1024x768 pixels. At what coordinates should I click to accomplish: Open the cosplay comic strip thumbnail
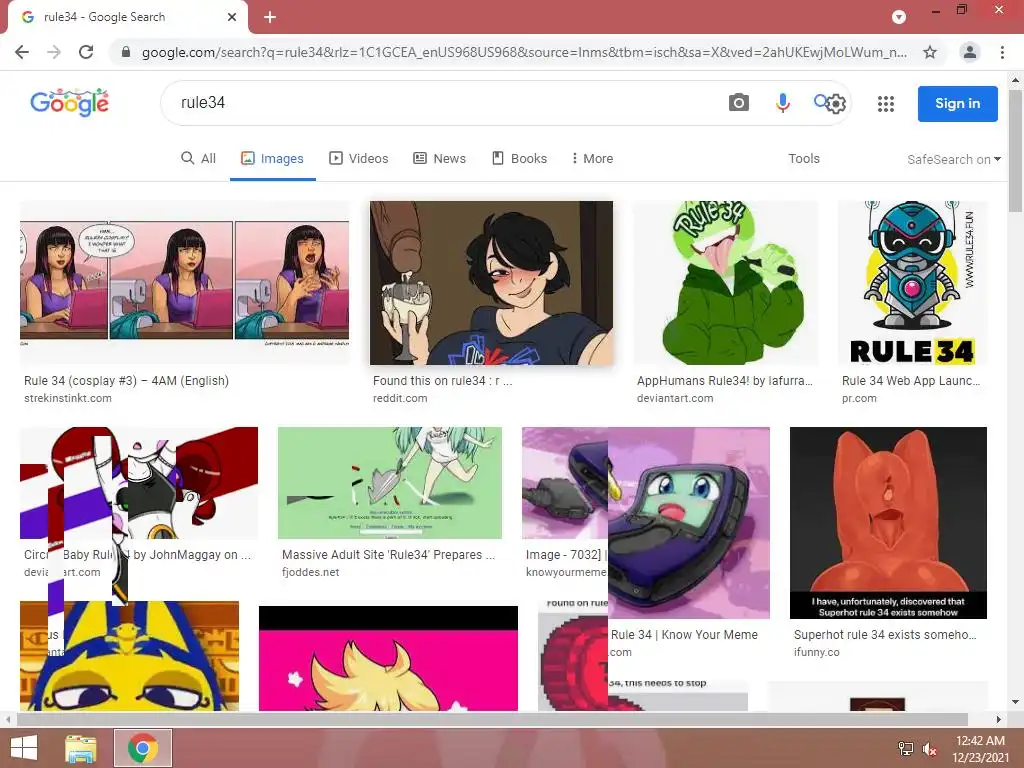click(x=185, y=283)
